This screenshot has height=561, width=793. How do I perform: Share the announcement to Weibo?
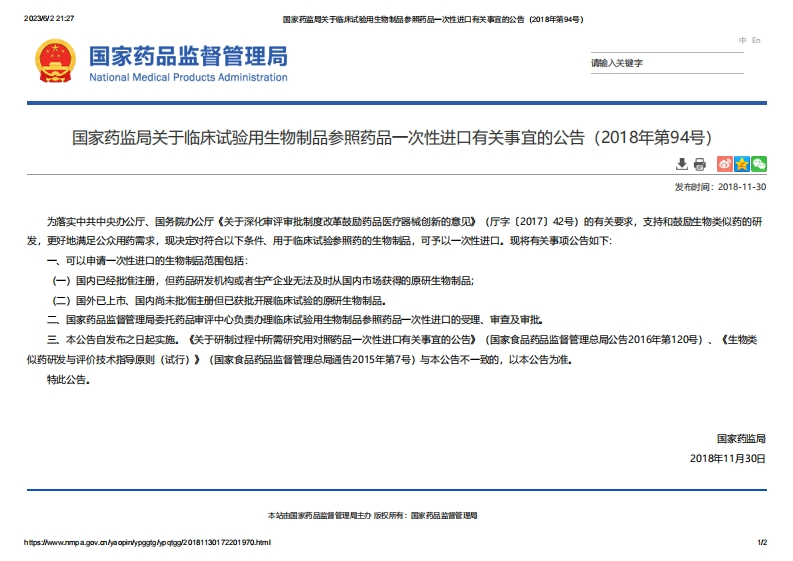coord(725,164)
